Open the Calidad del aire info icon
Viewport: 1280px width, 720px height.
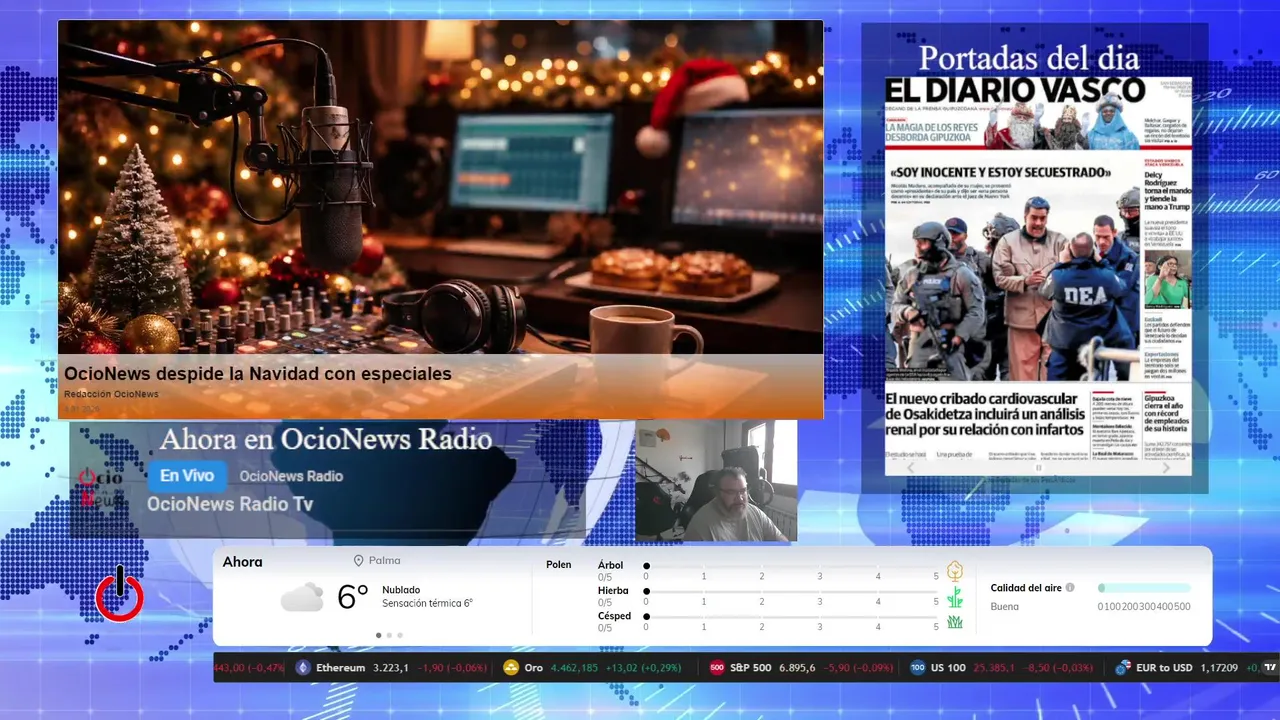pyautogui.click(x=1070, y=588)
